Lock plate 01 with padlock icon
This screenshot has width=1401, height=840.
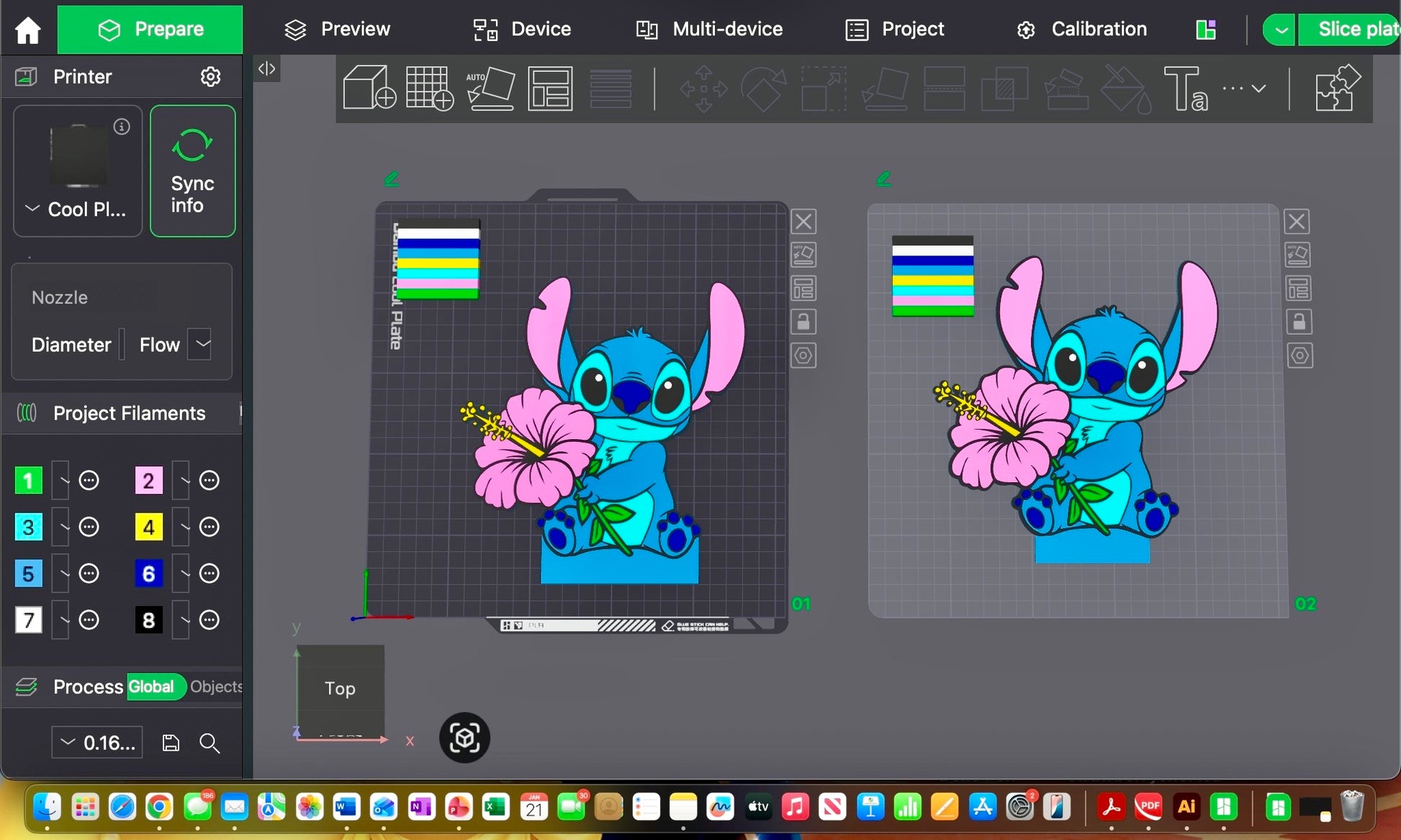[803, 322]
